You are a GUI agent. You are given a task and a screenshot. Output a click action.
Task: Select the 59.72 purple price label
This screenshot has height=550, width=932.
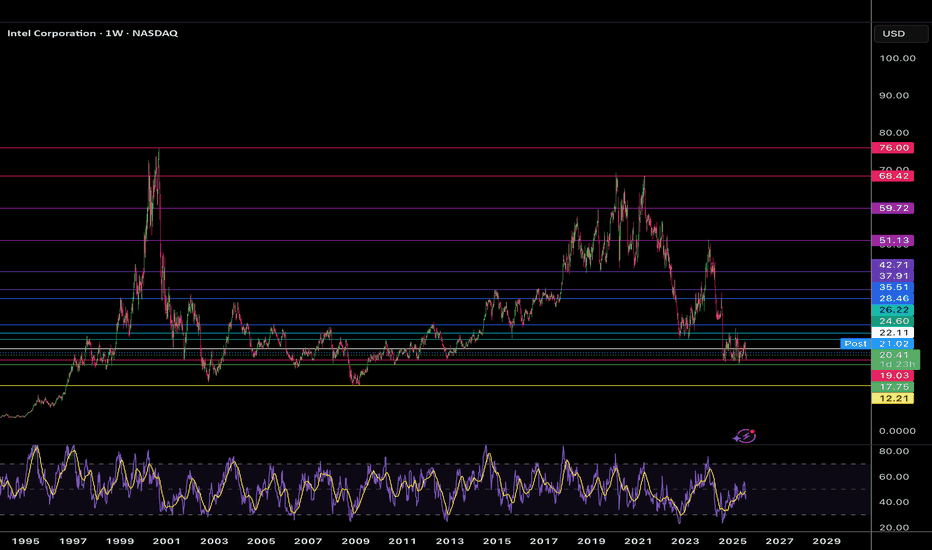[x=892, y=208]
